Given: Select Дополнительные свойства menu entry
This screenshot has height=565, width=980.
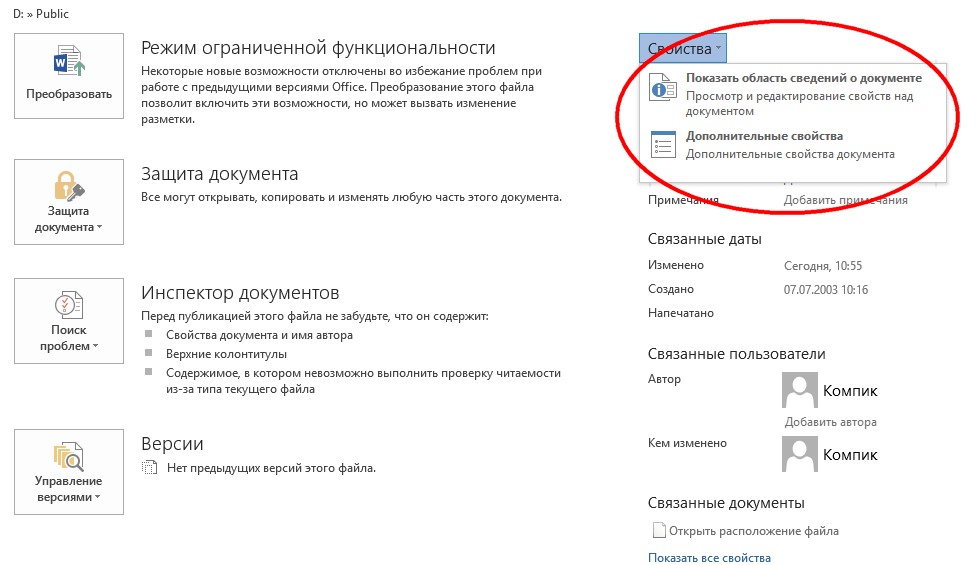Looking at the screenshot, I should (764, 136).
